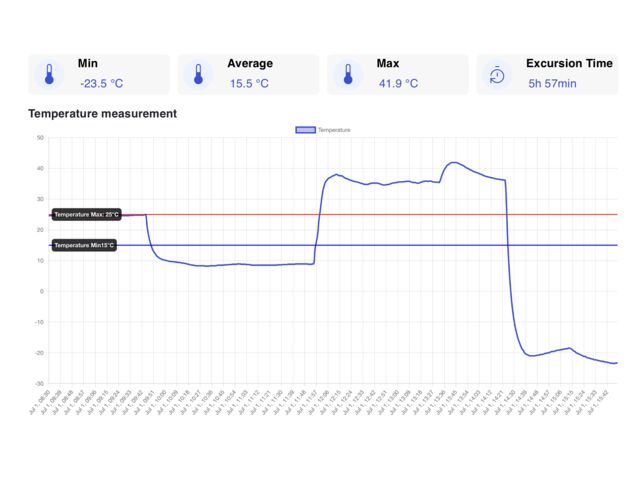Click the Average thermometer icon
640x480 pixels.
198,75
